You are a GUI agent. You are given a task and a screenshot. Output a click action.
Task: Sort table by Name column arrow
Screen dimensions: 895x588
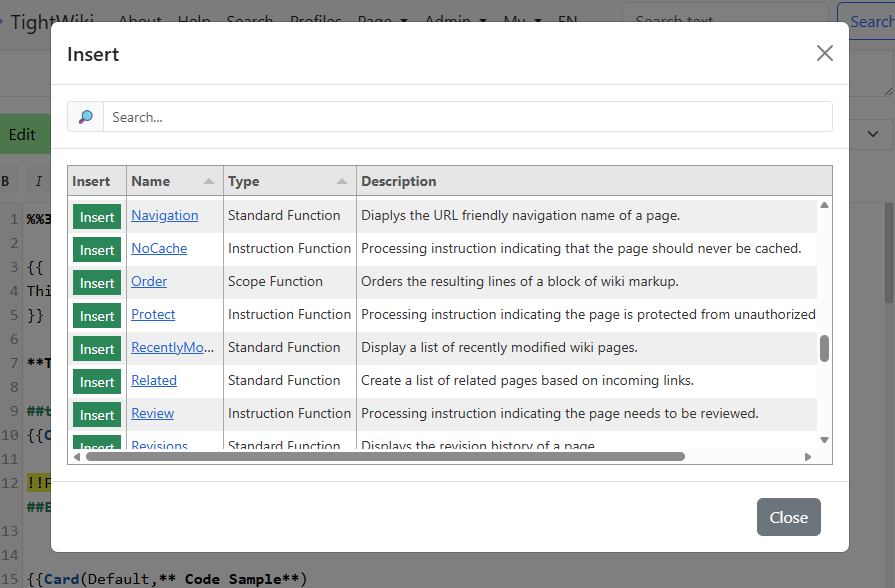tap(209, 182)
